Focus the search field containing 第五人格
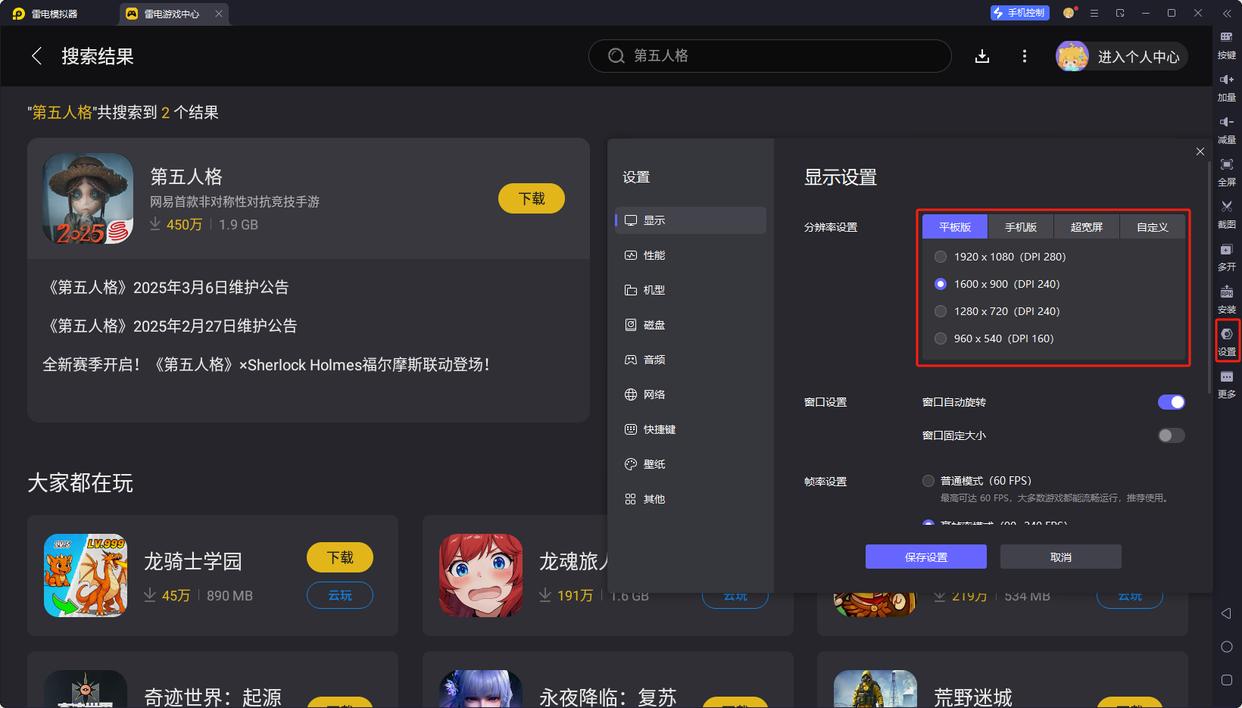Image resolution: width=1242 pixels, height=708 pixels. click(x=770, y=56)
